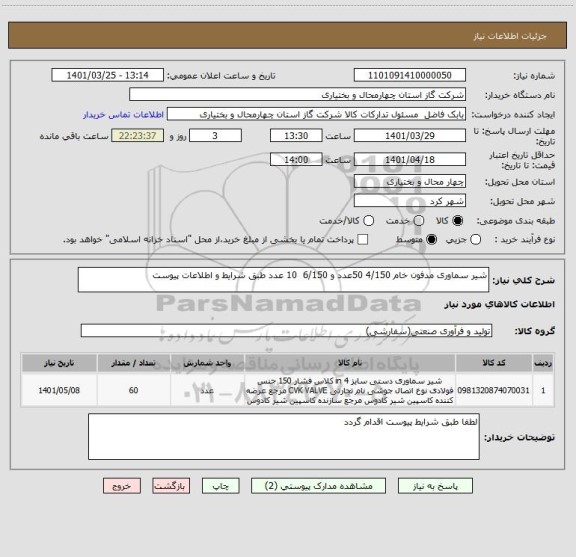
Task: Select the 'کالا' radio button
Action: click(457, 221)
